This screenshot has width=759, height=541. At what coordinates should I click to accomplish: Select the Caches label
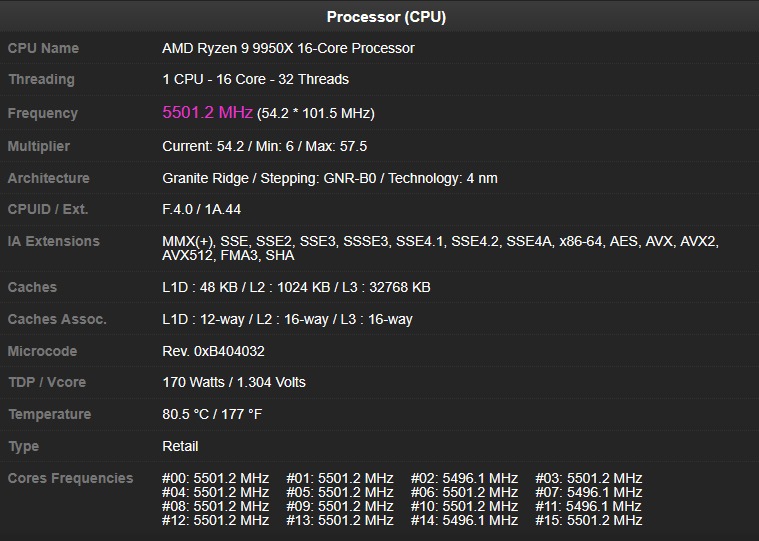click(32, 287)
